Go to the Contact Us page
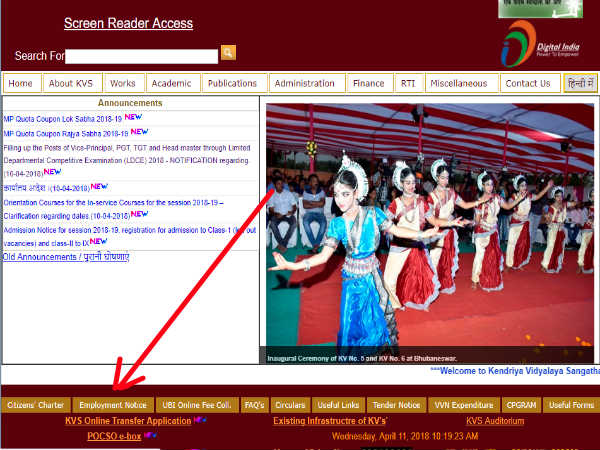The height and width of the screenshot is (450, 600). 530,83
